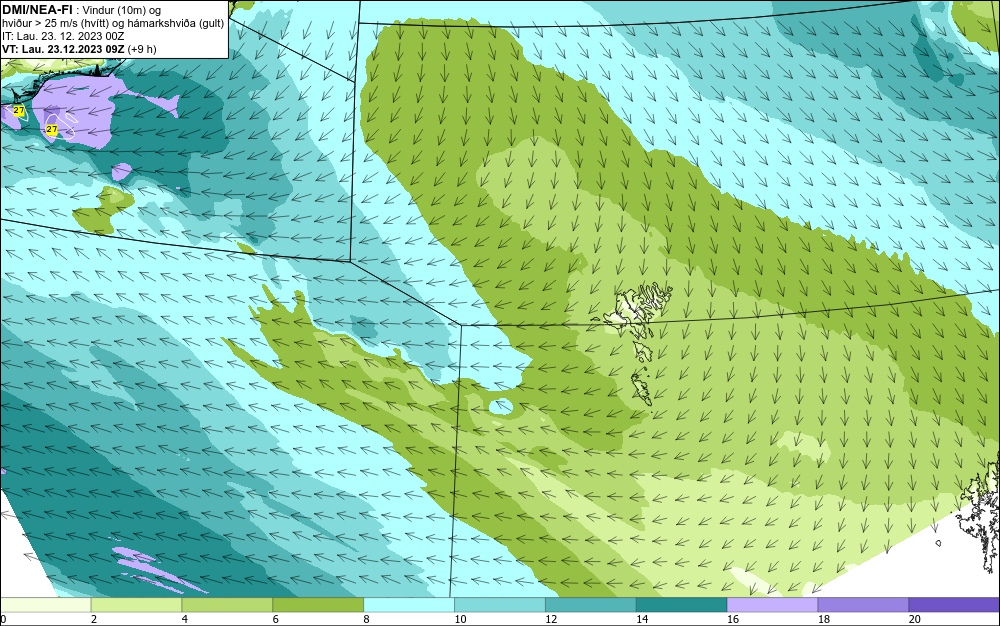Click the legend tick label "2"
The width and height of the screenshot is (1000, 626).
point(94,619)
